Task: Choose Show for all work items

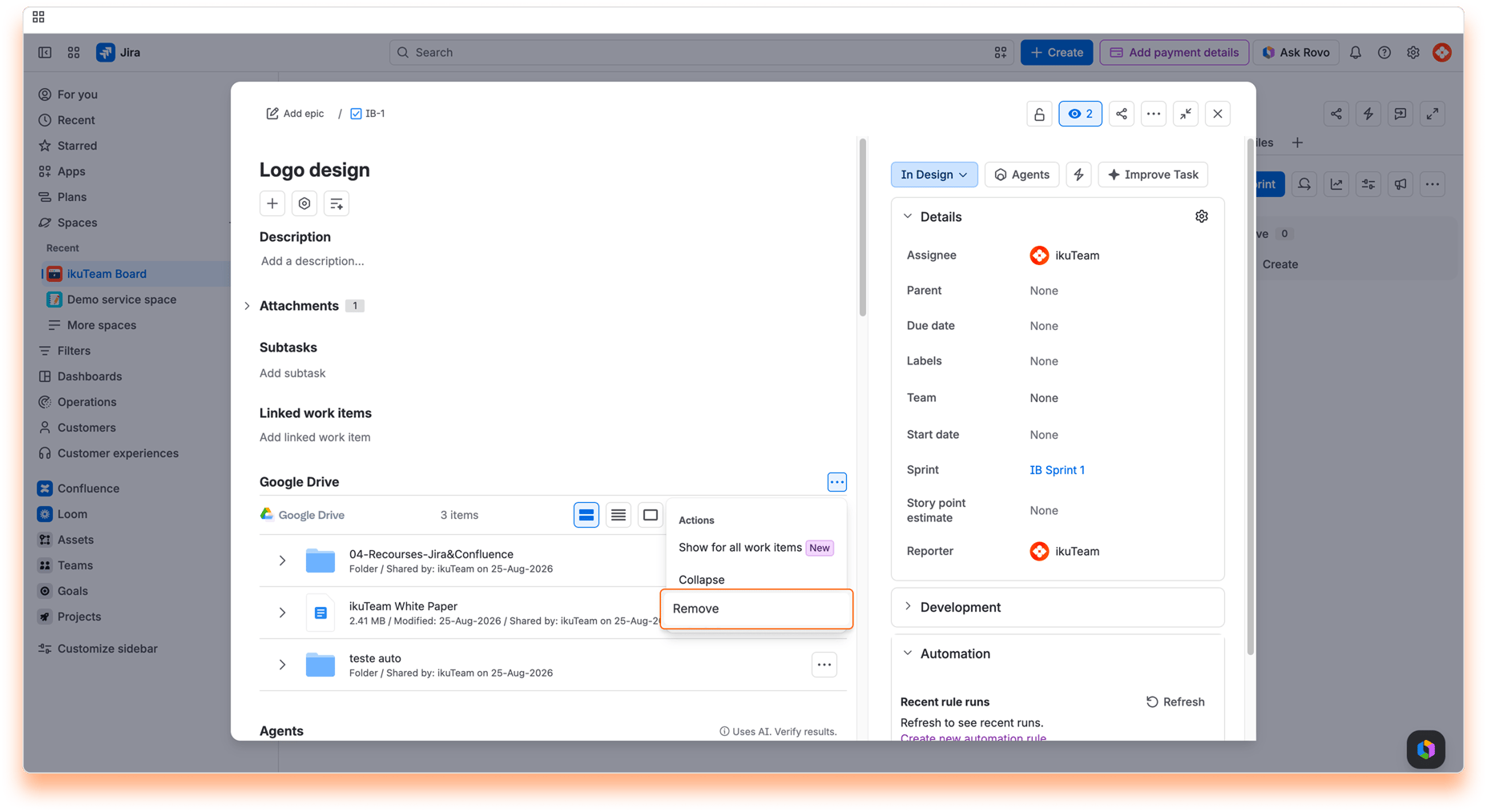Action: point(756,548)
